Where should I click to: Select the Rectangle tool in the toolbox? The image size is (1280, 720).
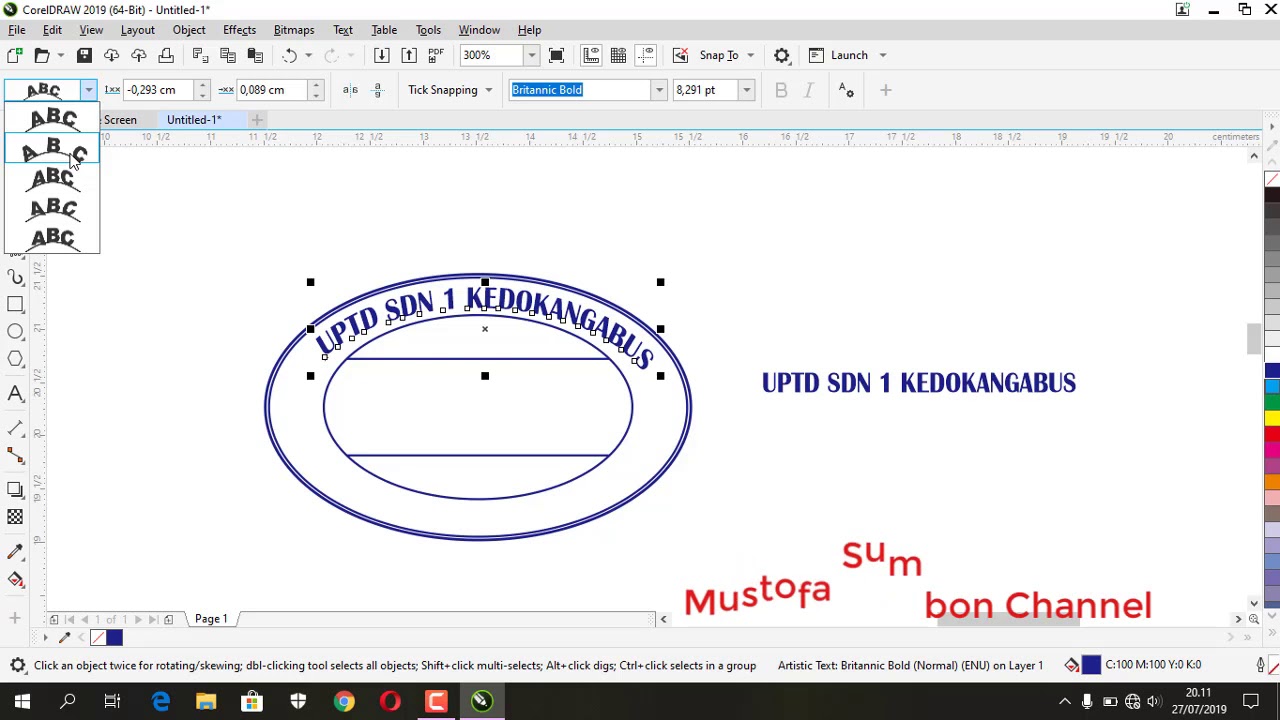15,304
